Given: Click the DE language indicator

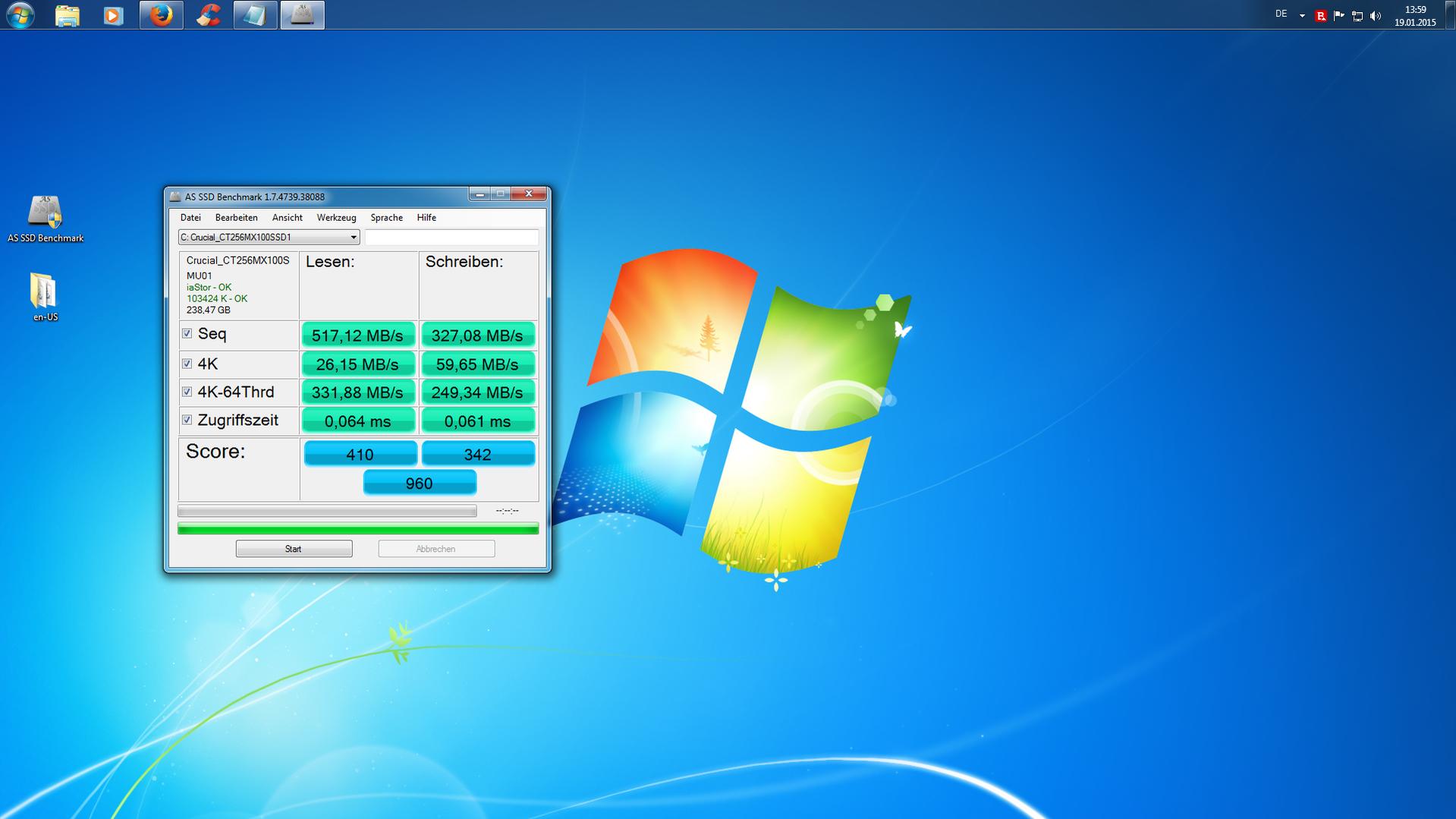Looking at the screenshot, I should coord(1281,14).
